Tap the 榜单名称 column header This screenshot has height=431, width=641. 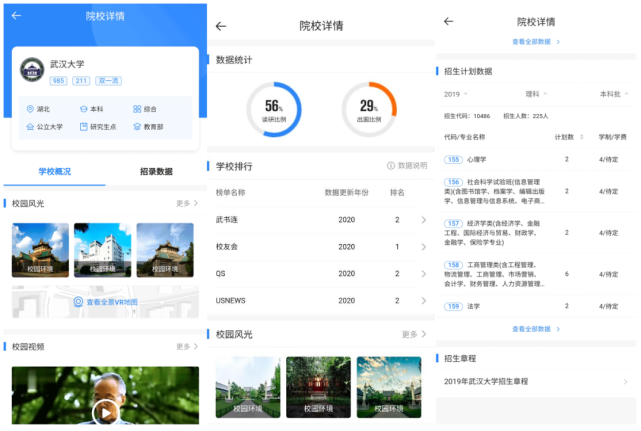tap(231, 192)
